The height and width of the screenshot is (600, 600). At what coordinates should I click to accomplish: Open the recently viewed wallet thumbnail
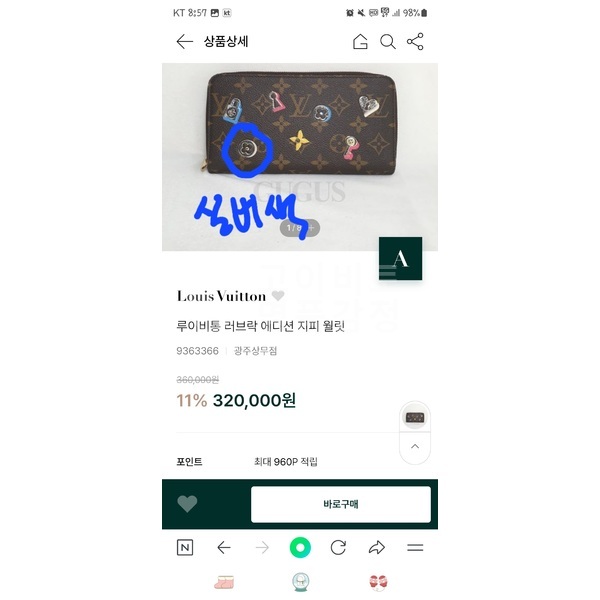[415, 417]
